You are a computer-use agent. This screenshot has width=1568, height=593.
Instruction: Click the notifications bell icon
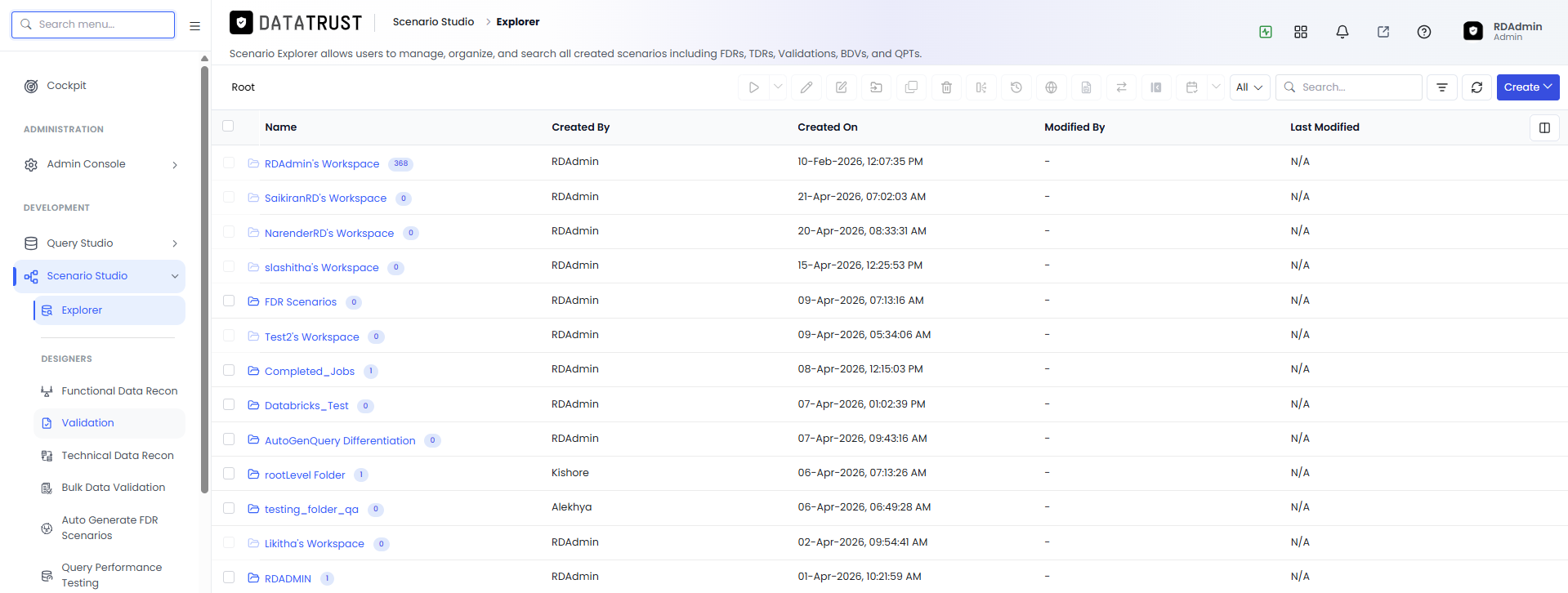[x=1342, y=32]
